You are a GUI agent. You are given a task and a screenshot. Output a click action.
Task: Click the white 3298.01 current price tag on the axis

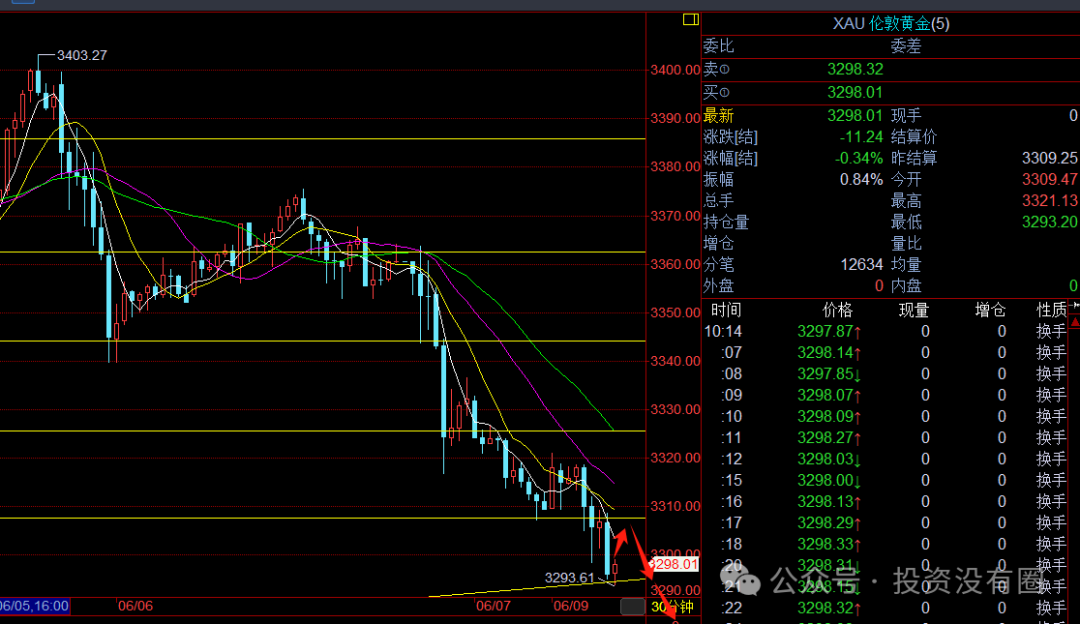point(674,565)
